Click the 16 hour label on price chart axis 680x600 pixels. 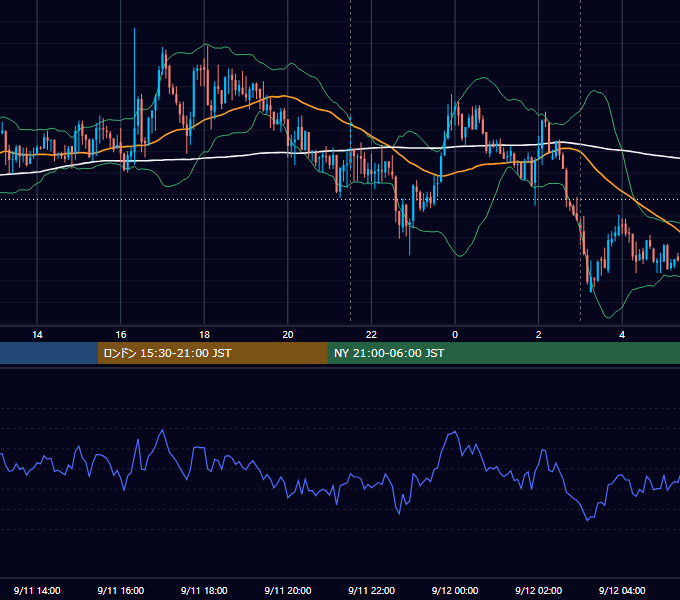pos(121,335)
